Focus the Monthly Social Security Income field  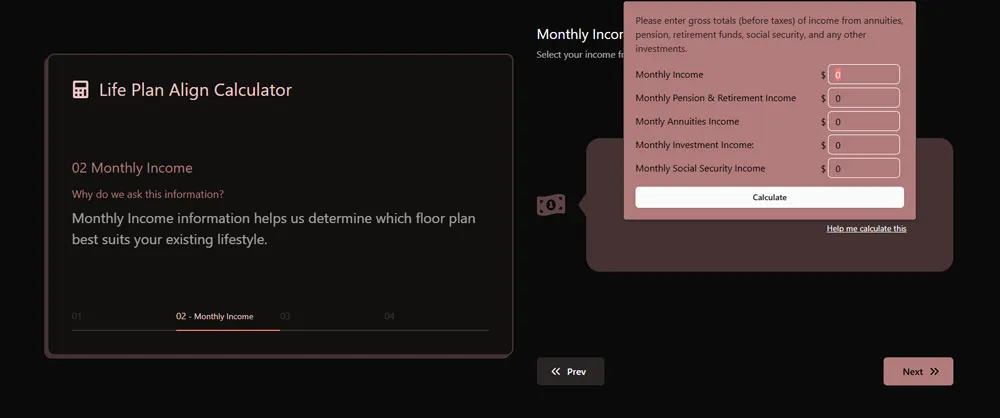pos(864,168)
